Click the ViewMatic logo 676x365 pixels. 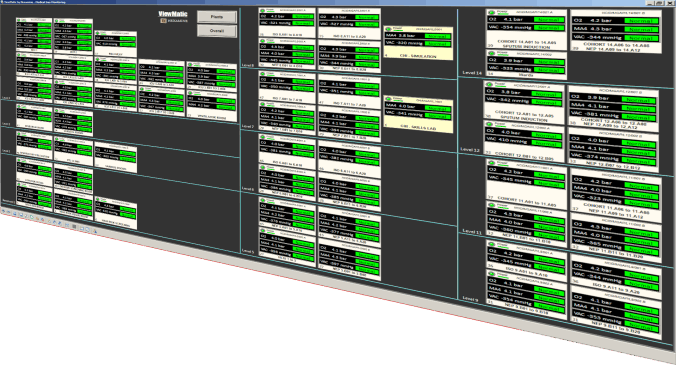(x=173, y=15)
